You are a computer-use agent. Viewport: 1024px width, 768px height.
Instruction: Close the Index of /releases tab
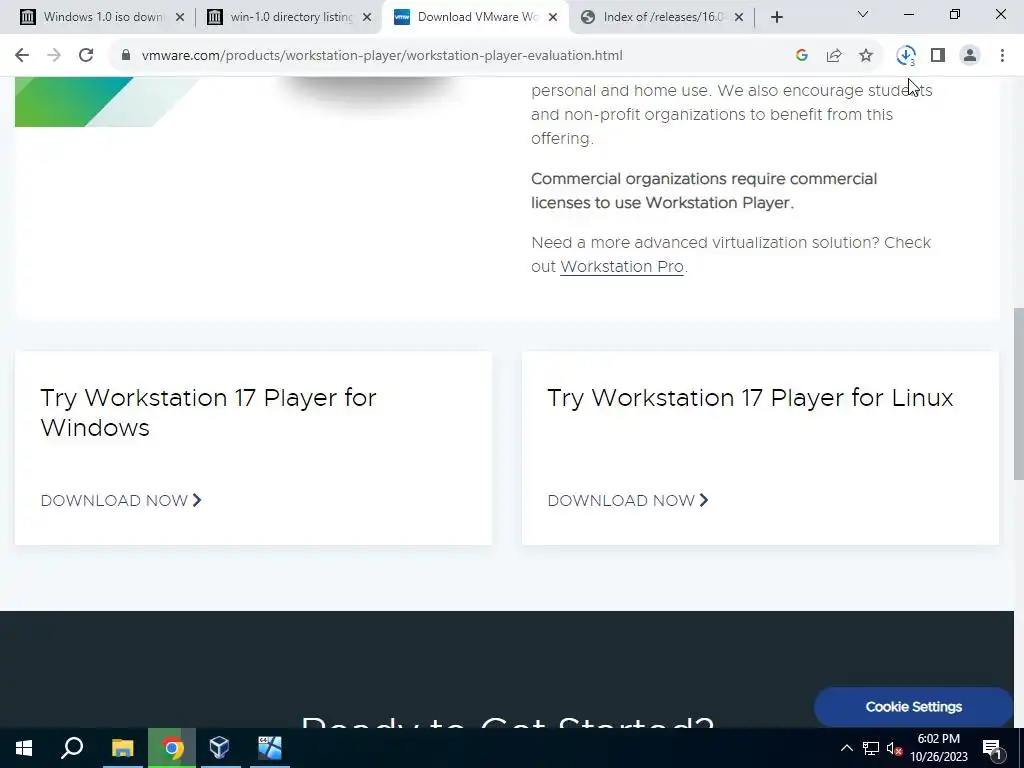[739, 18]
